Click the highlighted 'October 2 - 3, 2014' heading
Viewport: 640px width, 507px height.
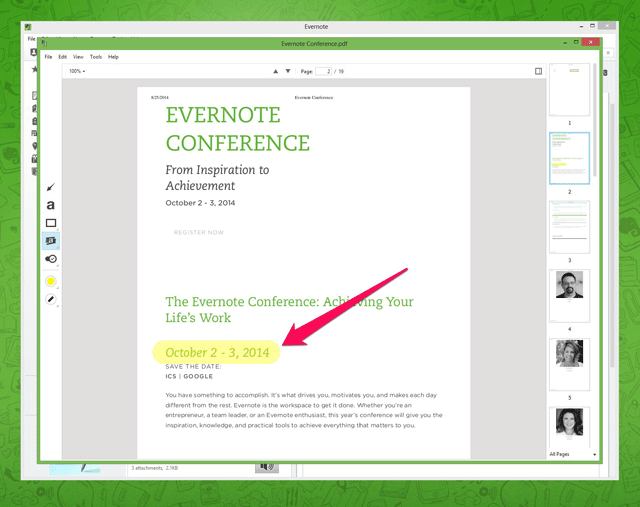point(217,352)
